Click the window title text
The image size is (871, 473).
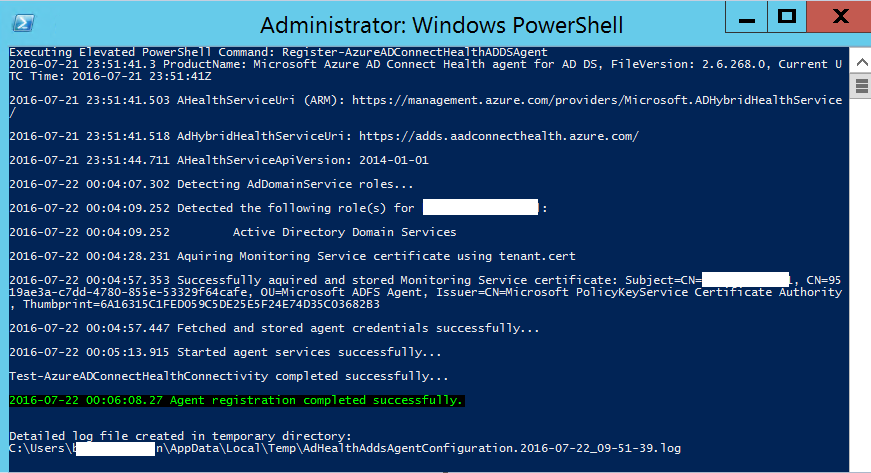[x=441, y=25]
